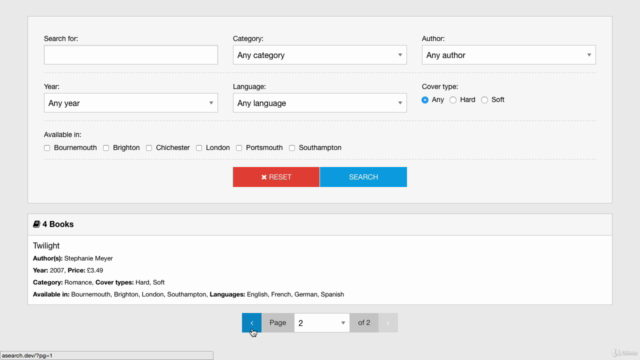Click the Stephanie Meyer author text

pos(89,258)
